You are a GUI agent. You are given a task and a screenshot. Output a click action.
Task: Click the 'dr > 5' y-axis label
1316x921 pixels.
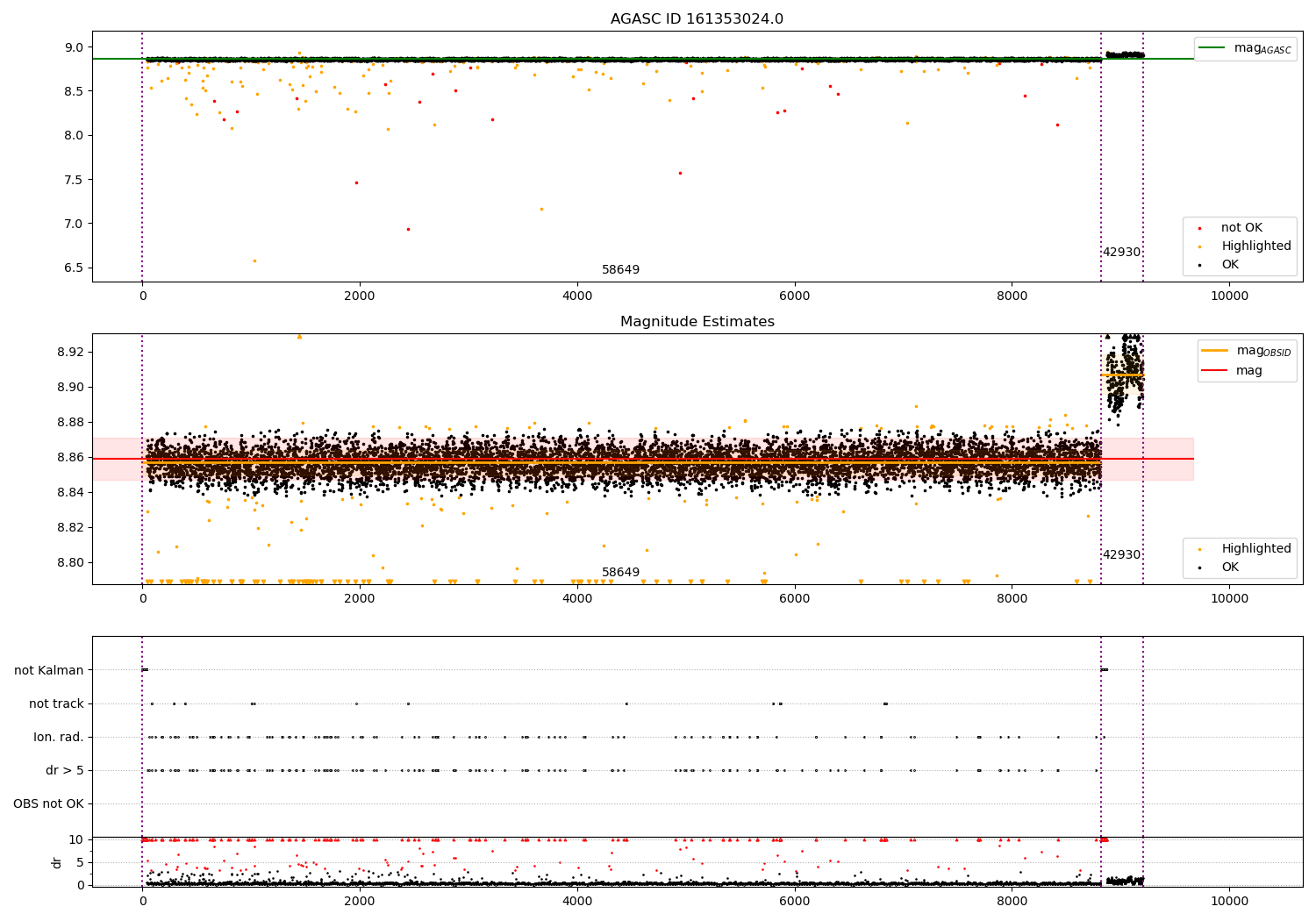65,770
